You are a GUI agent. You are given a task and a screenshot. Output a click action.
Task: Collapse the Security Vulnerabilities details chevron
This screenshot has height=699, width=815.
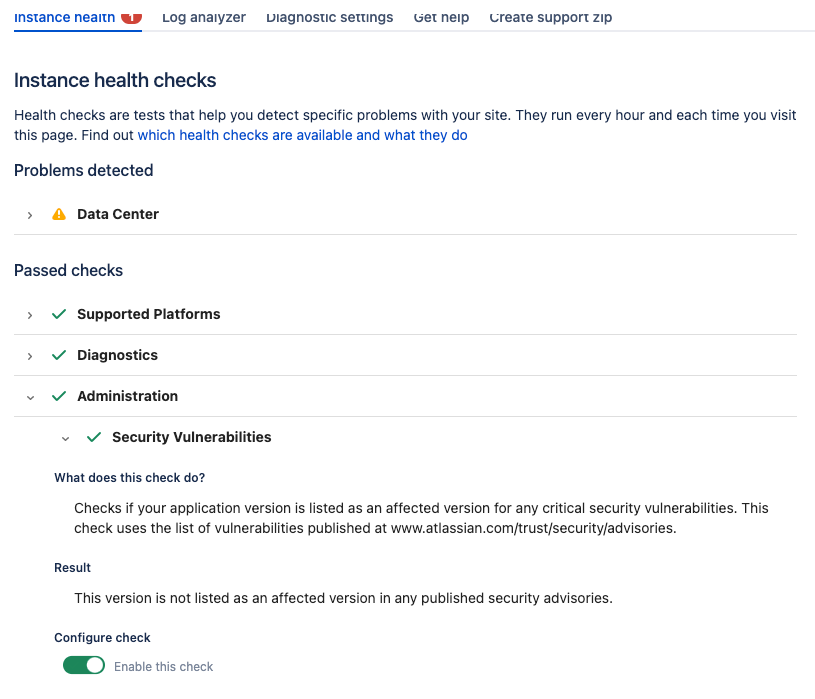[x=65, y=439]
